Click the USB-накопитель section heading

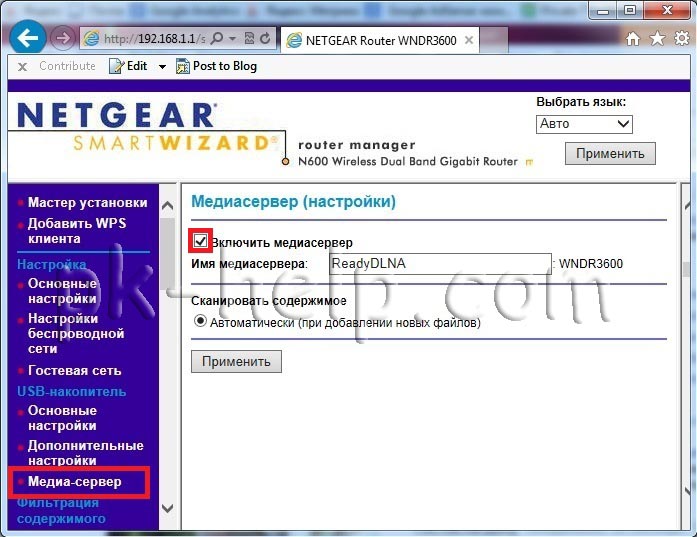72,392
